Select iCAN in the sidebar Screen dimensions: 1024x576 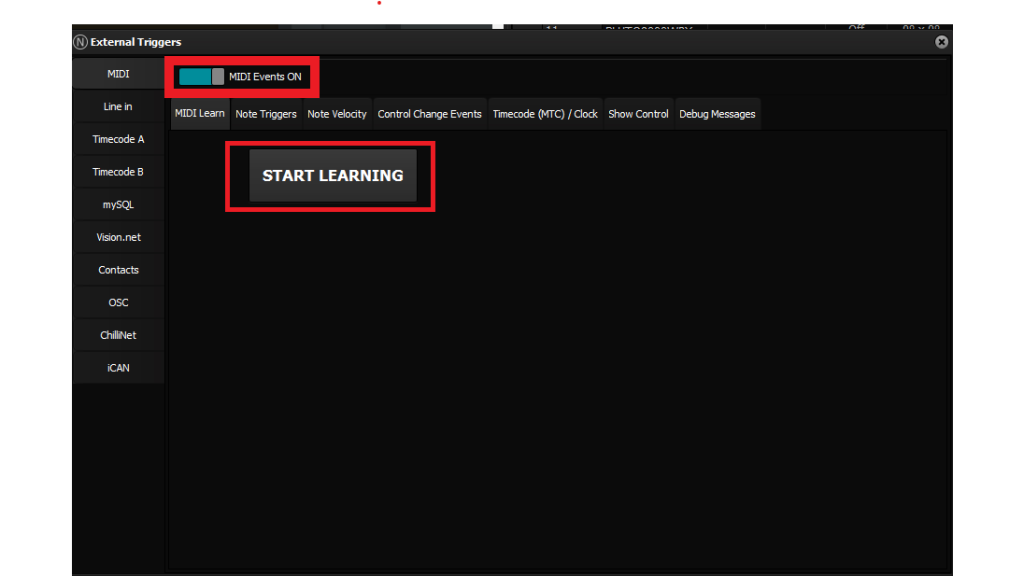click(118, 368)
